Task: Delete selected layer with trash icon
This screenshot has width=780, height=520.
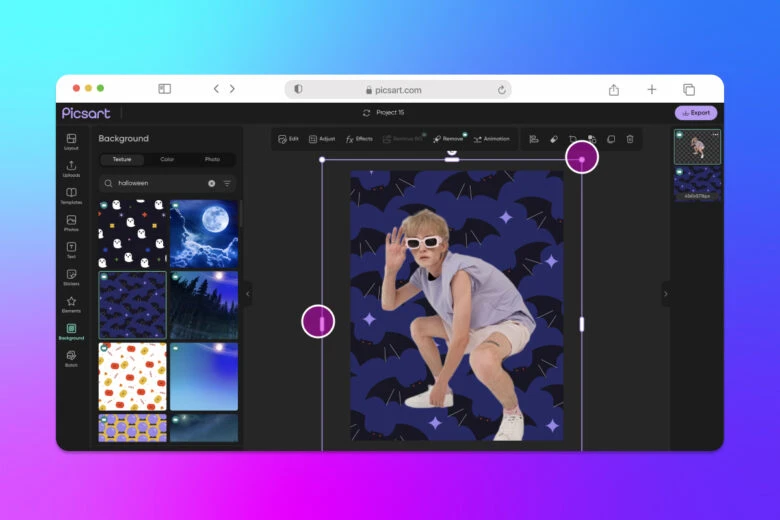Action: tap(630, 139)
